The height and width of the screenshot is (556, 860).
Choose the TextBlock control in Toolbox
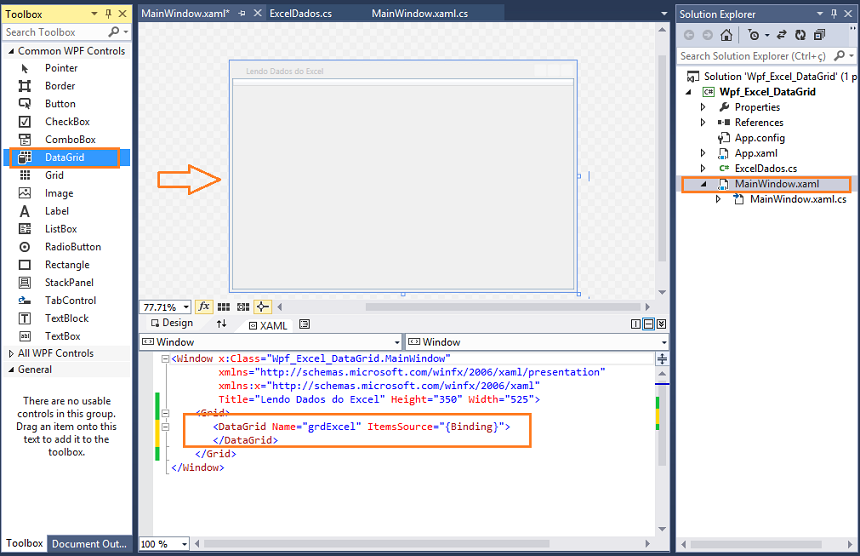(x=67, y=318)
